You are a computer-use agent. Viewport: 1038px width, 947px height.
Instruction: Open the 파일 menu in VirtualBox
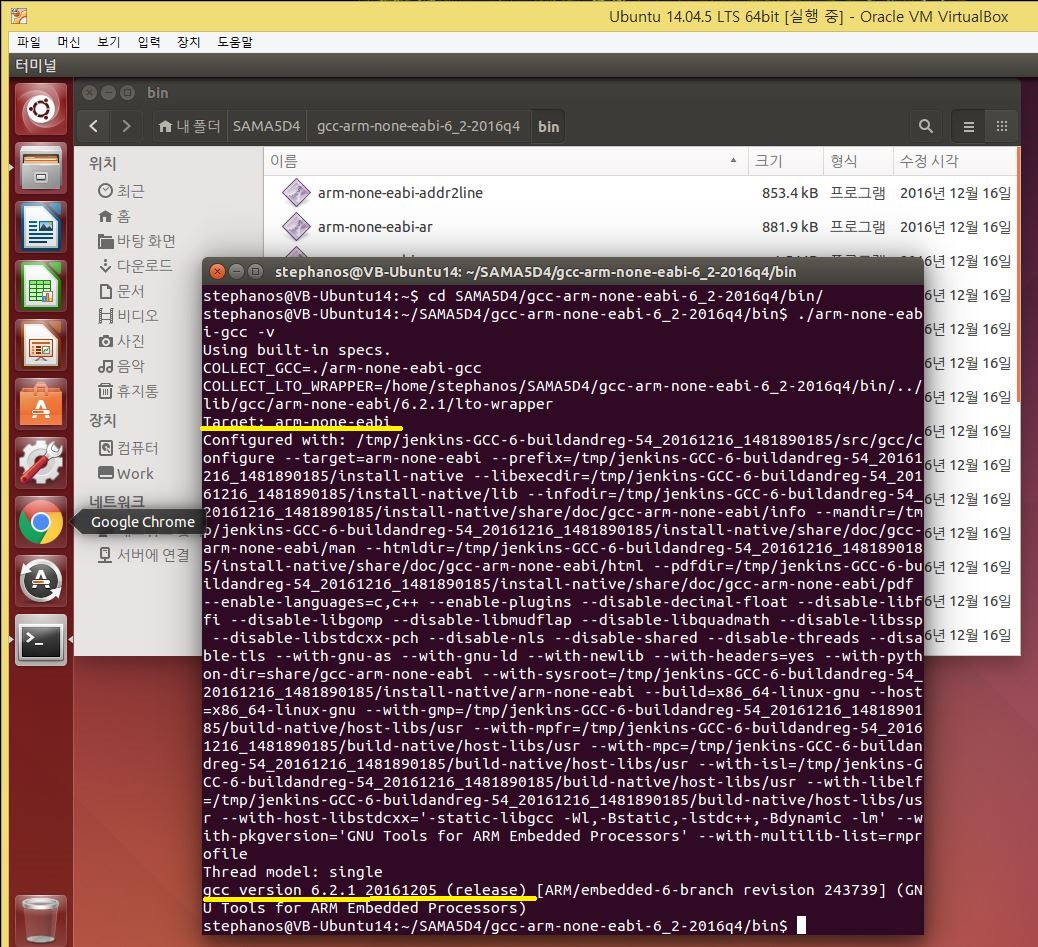[29, 42]
